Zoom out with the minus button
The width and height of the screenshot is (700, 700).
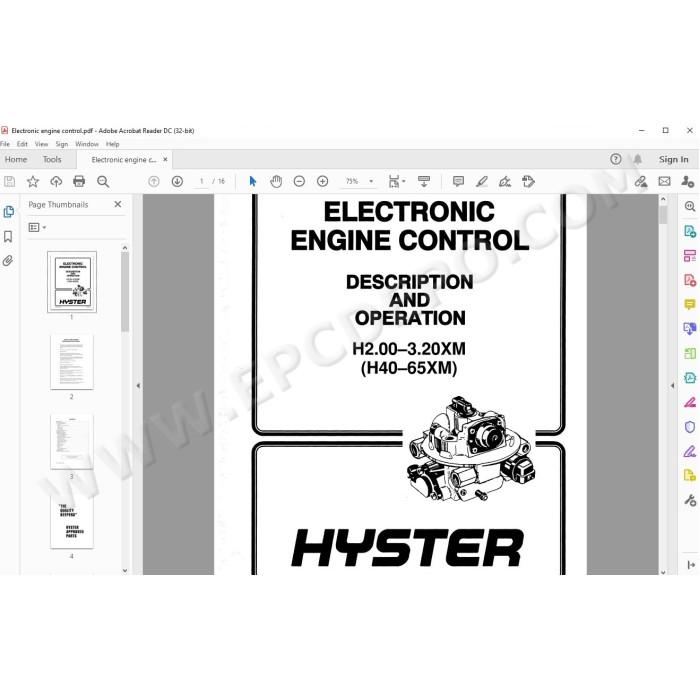click(299, 181)
